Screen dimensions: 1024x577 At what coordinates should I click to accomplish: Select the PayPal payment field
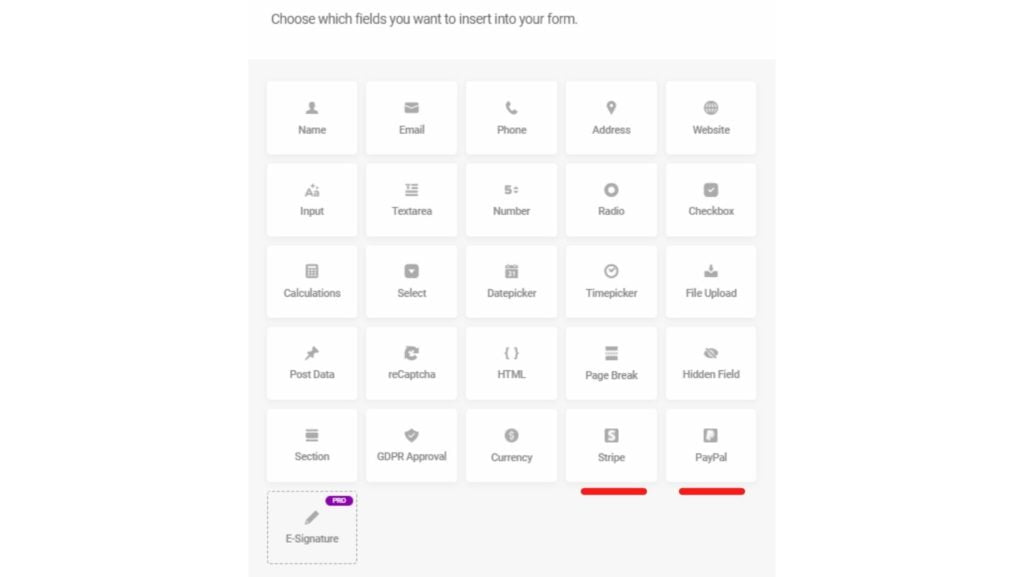[x=711, y=445]
